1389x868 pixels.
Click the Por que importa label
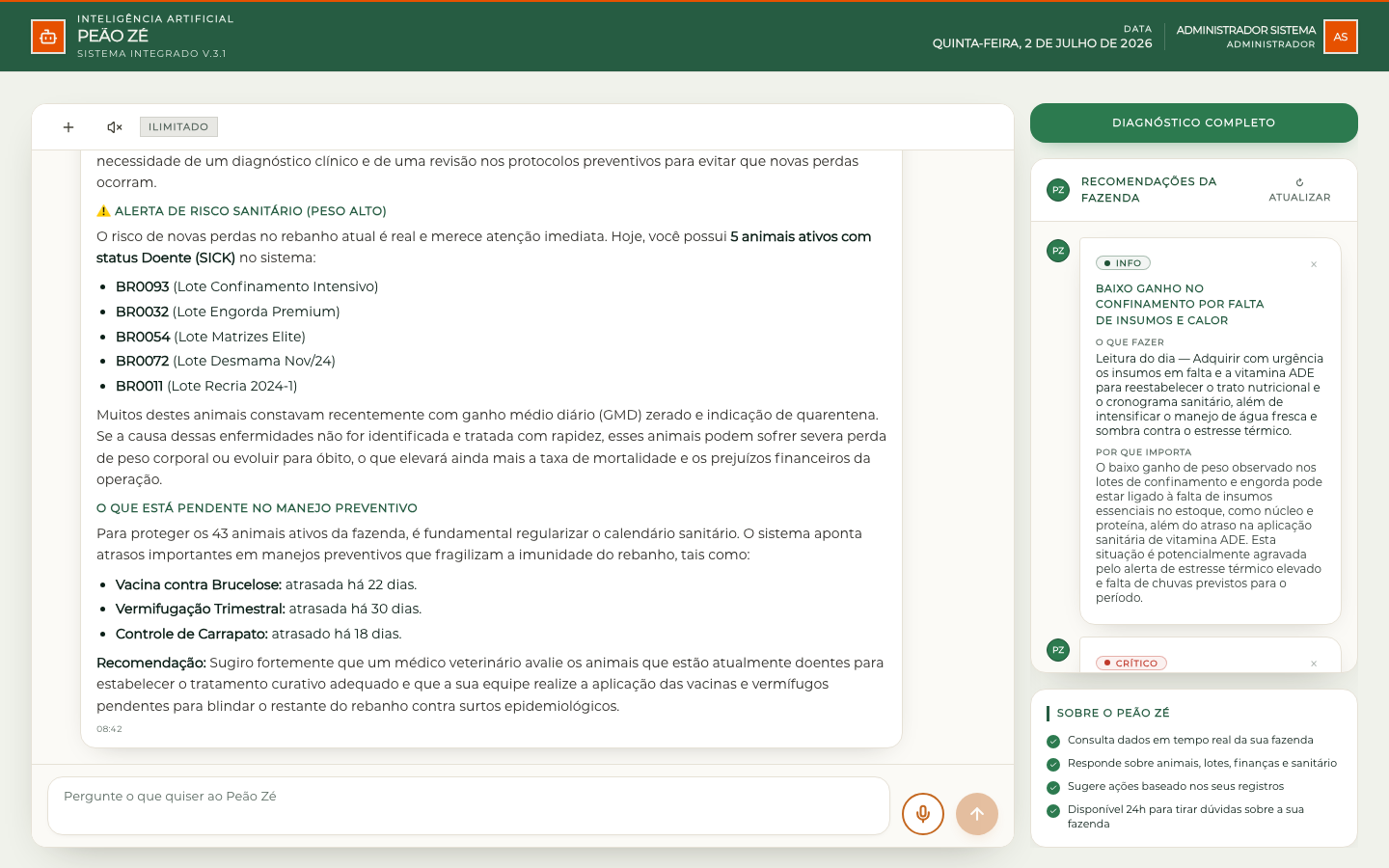(1143, 451)
